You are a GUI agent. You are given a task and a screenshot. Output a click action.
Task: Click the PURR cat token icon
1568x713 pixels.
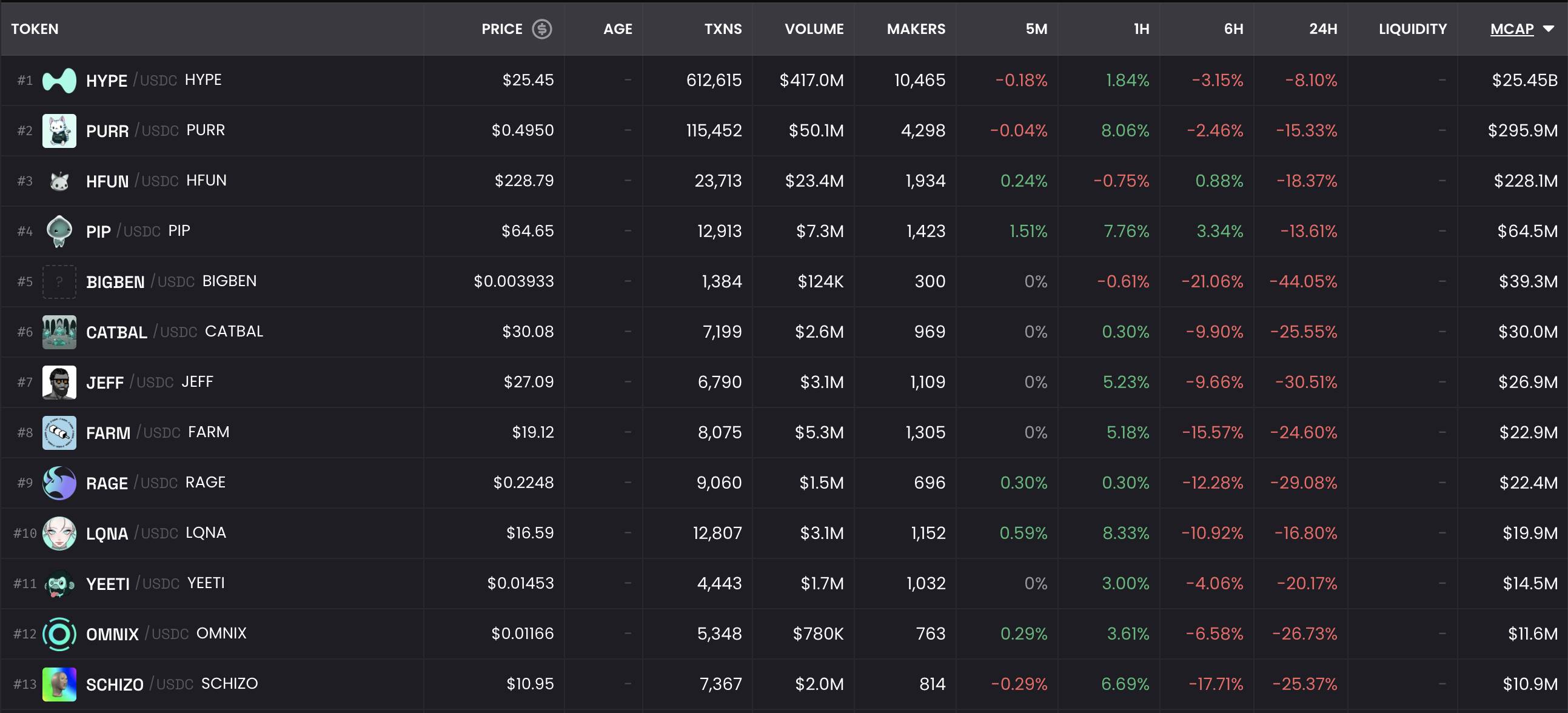(59, 131)
